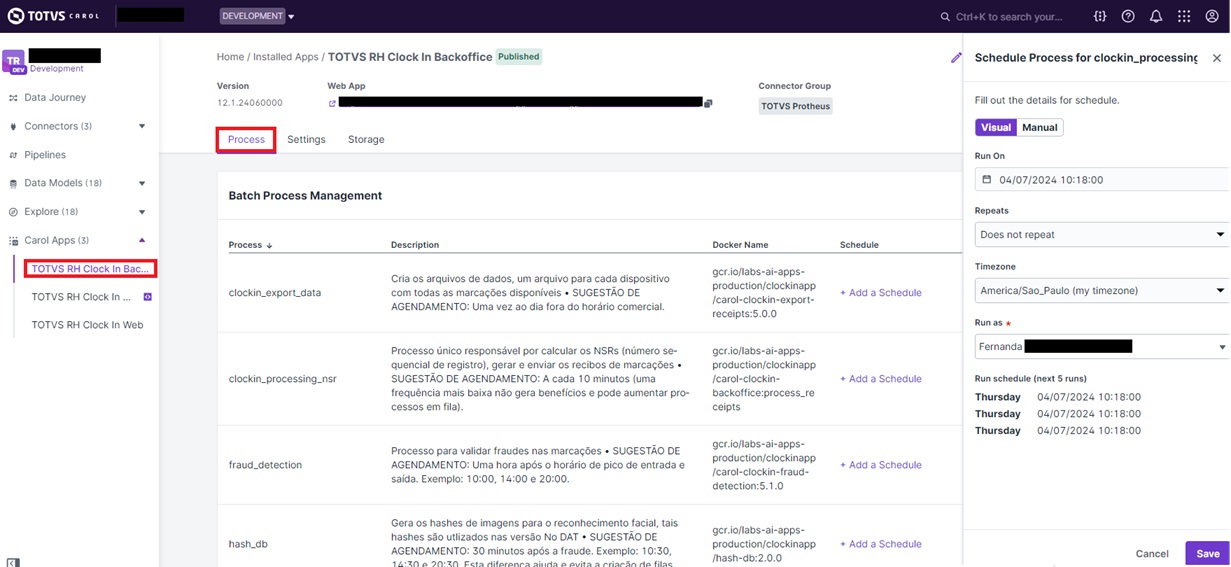Open the Repeats dropdown
This screenshot has height=567, width=1231.
[x=1102, y=234]
